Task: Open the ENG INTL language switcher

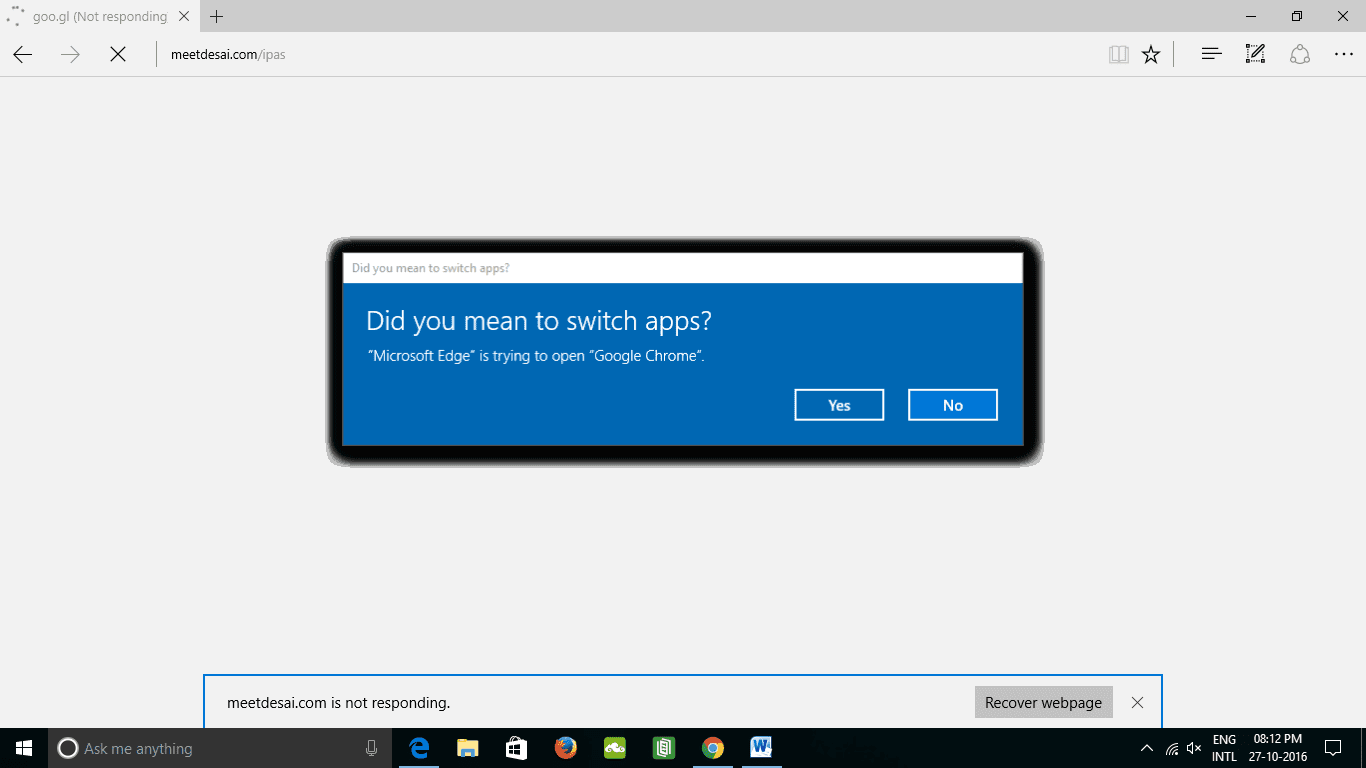Action: tap(1225, 748)
